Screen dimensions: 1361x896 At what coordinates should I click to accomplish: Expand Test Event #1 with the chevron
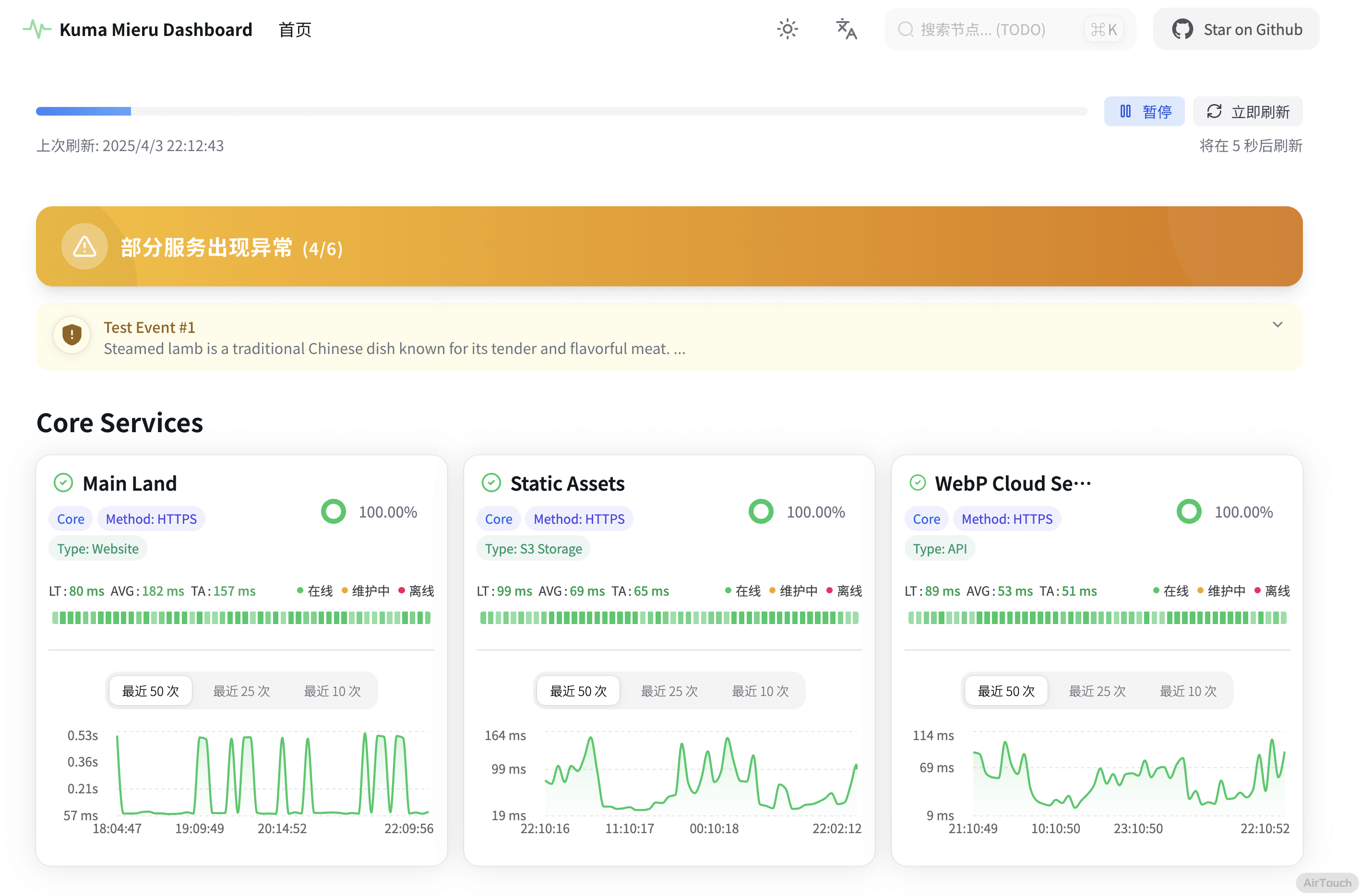[x=1277, y=325]
